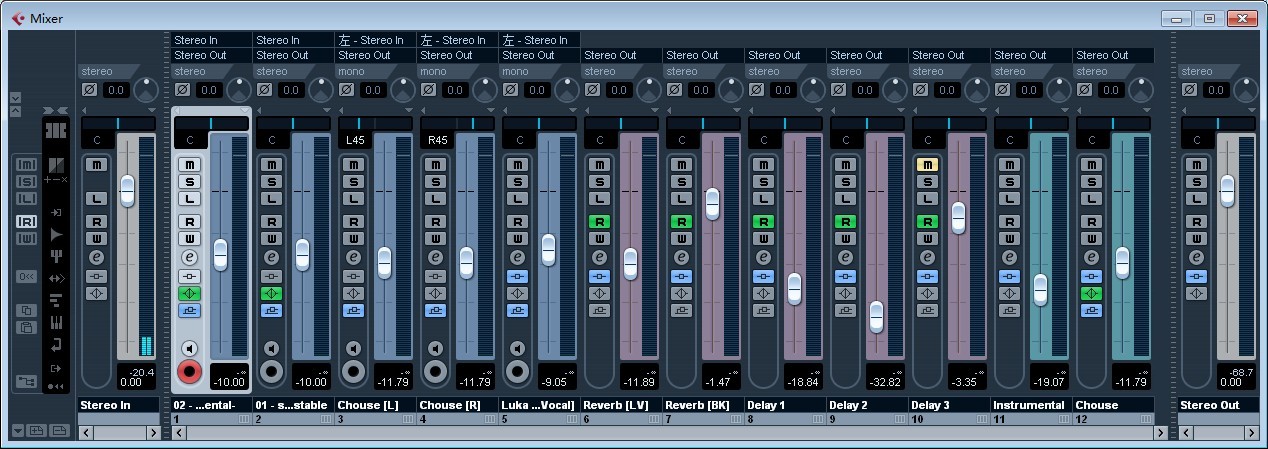1268x449 pixels.
Task: Select the 'Luka ...Vocal]' channel name
Action: coord(539,405)
